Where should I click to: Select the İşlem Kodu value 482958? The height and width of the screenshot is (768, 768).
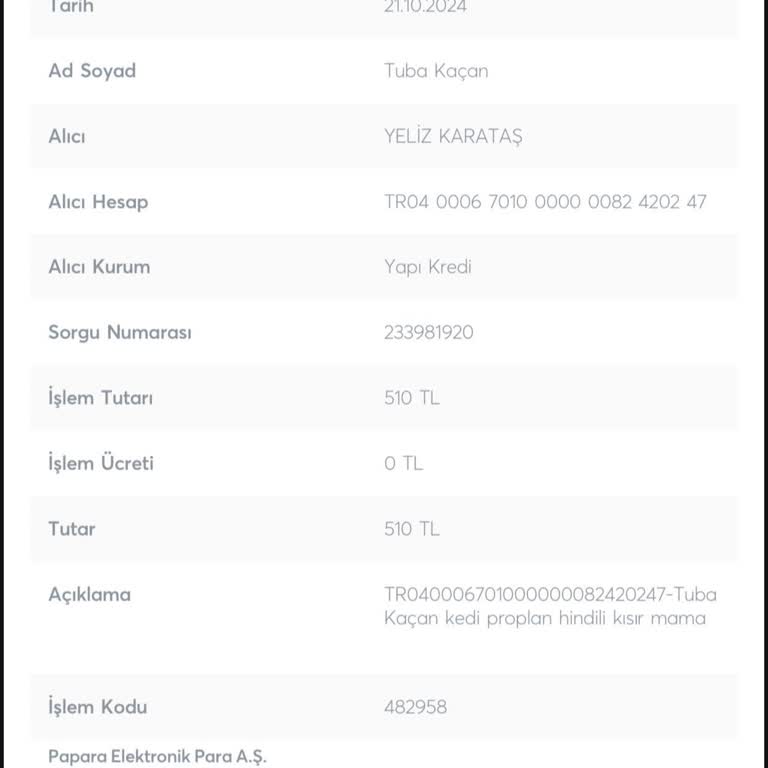coord(415,707)
